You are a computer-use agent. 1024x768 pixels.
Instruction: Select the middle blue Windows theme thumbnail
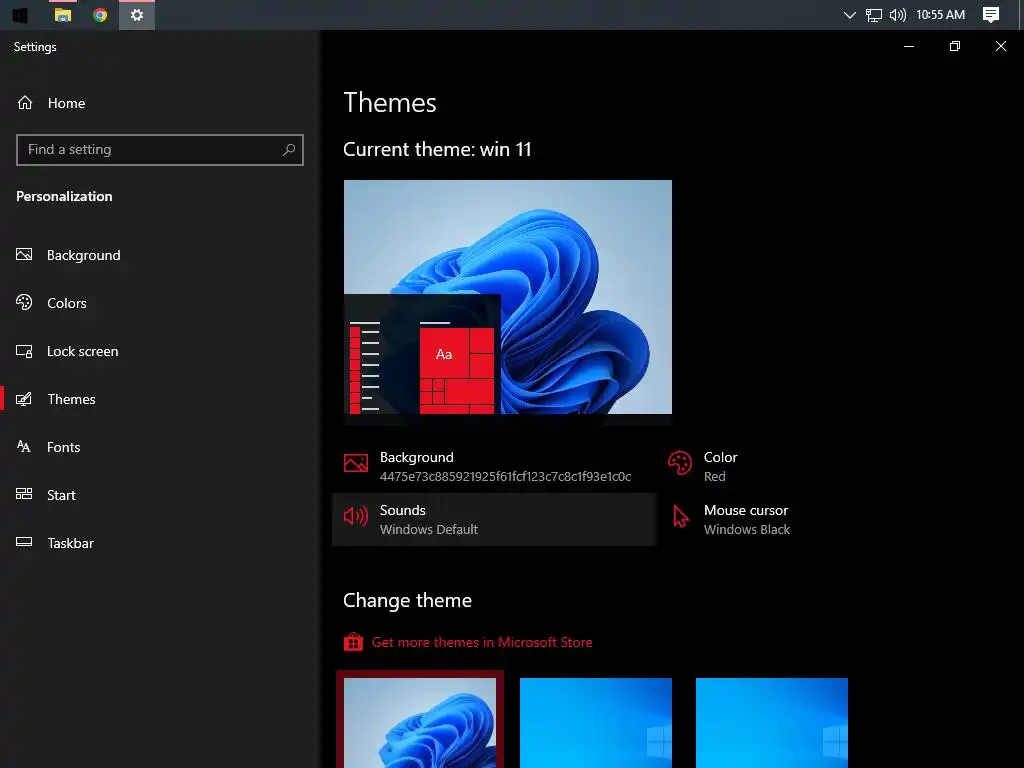[x=596, y=722]
